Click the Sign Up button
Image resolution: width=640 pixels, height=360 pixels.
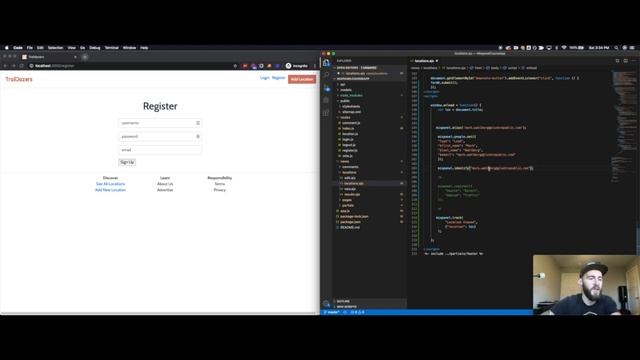point(127,162)
